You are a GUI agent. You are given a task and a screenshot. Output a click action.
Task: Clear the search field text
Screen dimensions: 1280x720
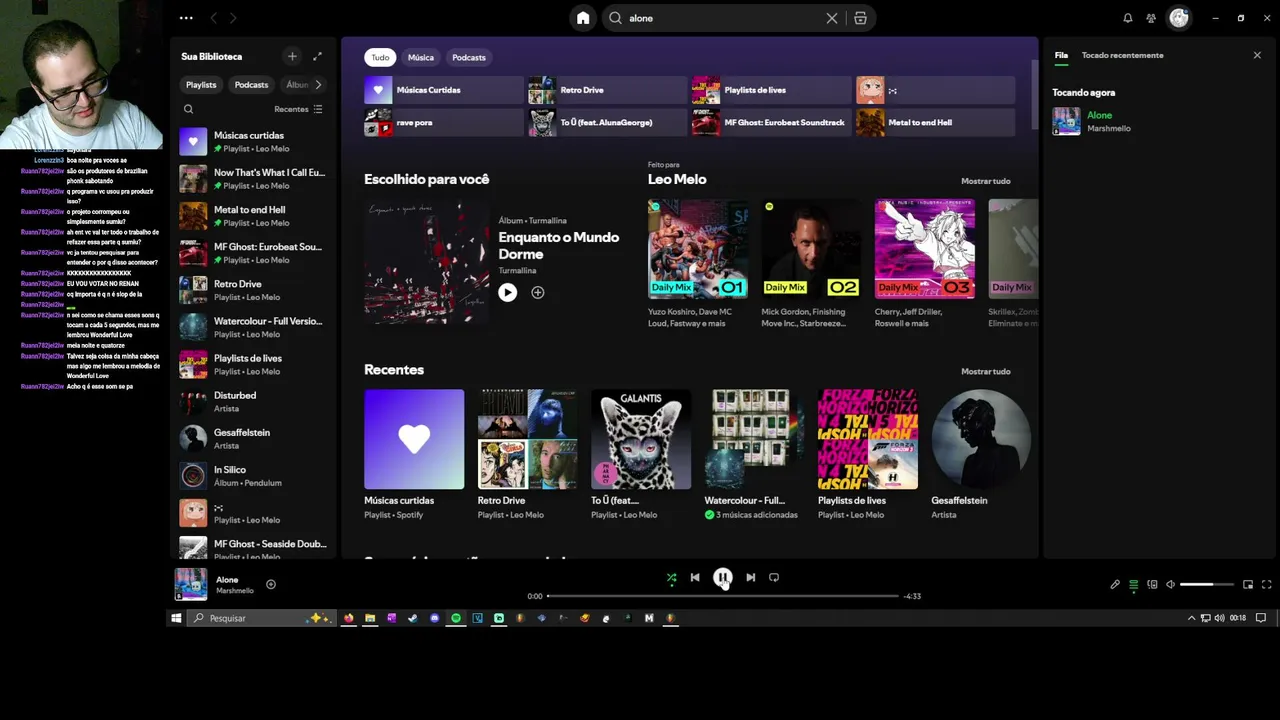point(832,18)
